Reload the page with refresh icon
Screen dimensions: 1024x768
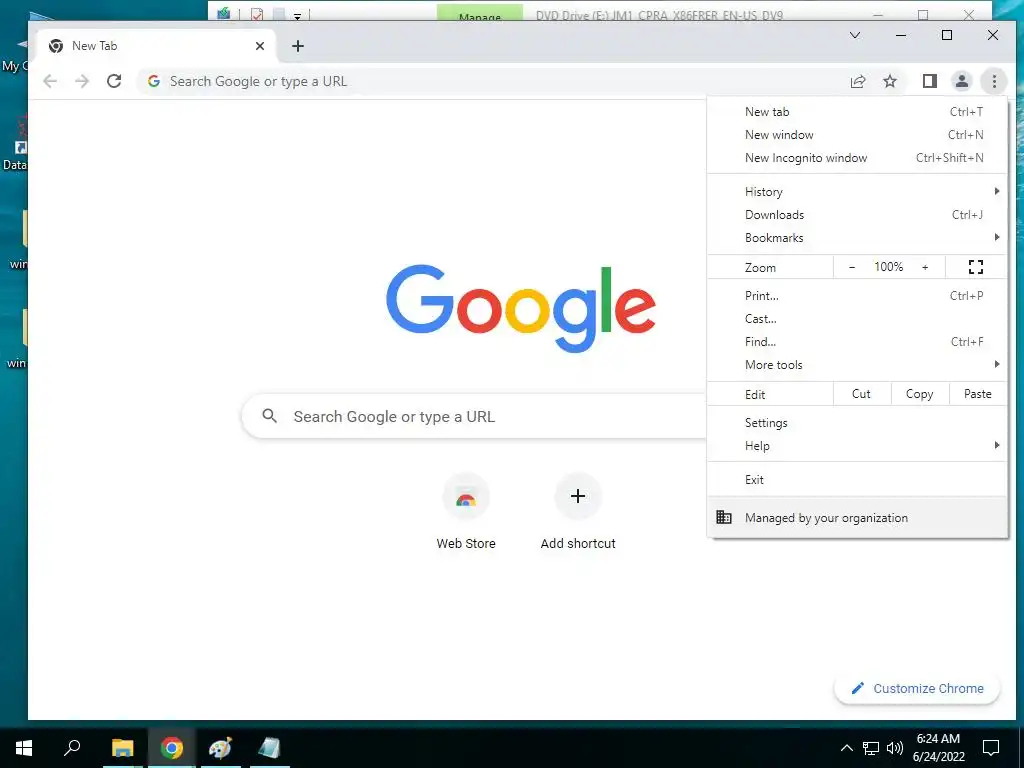[114, 82]
